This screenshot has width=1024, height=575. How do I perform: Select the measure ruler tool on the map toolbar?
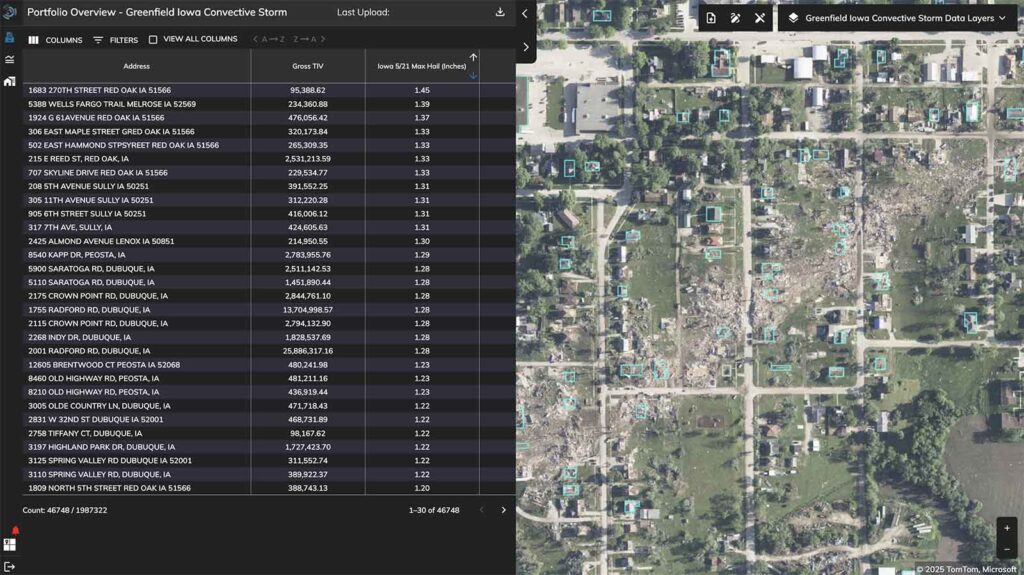[x=760, y=18]
